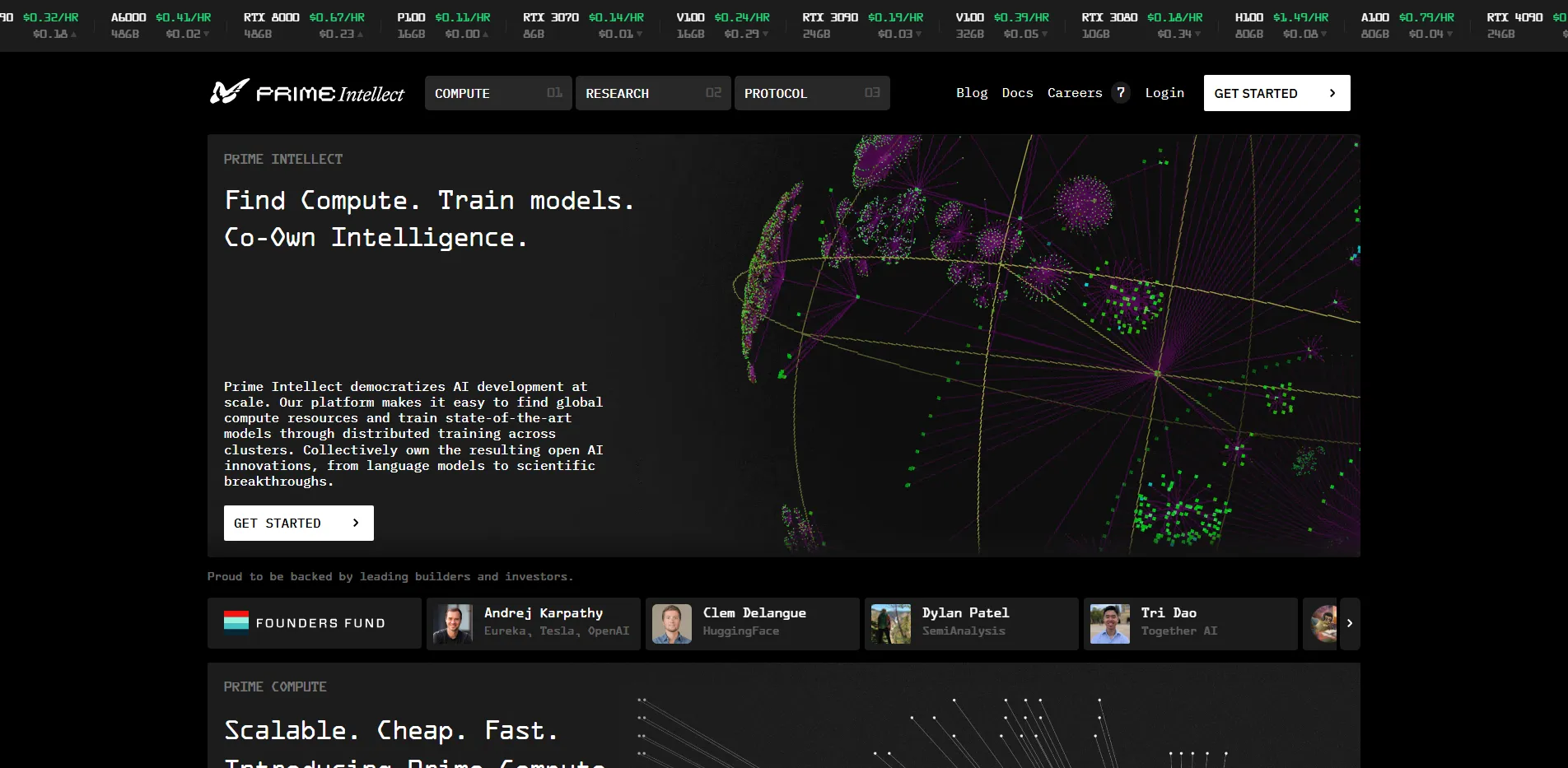Click the Careers open positions badge 7
Image resolution: width=1568 pixels, height=768 pixels.
1120,93
